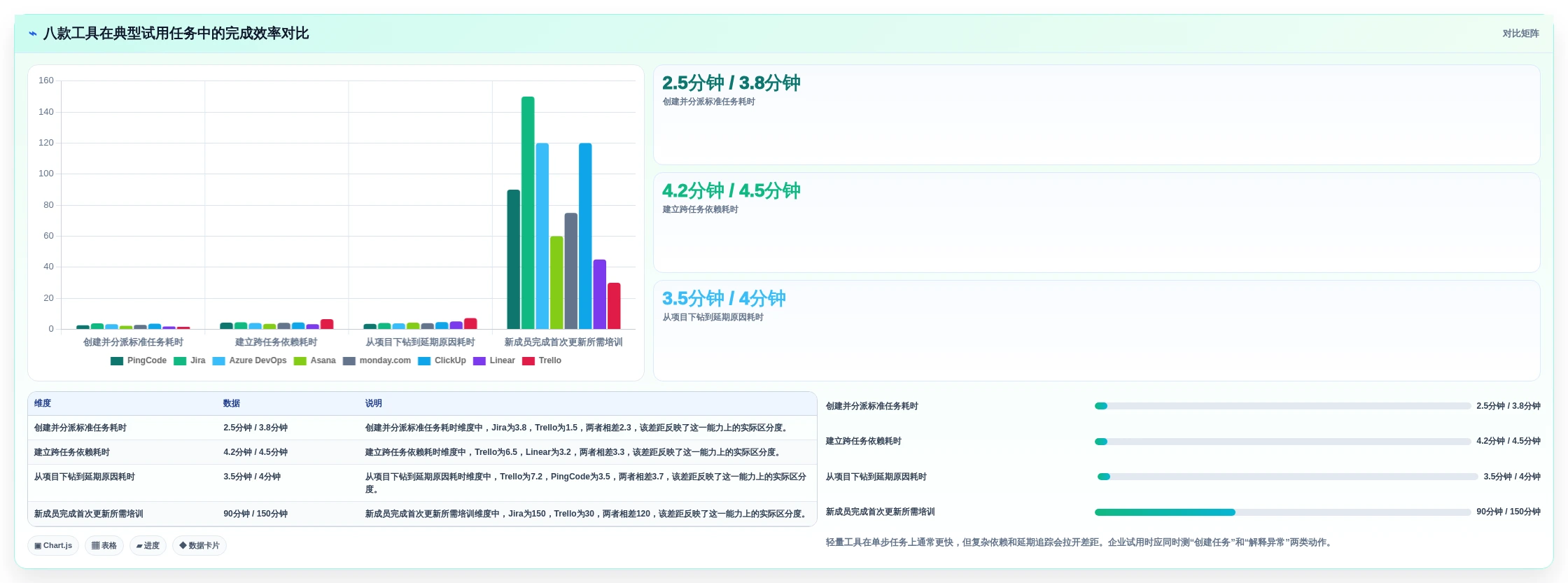
Task: Click the 160 y-axis tick label
Action: 46,80
